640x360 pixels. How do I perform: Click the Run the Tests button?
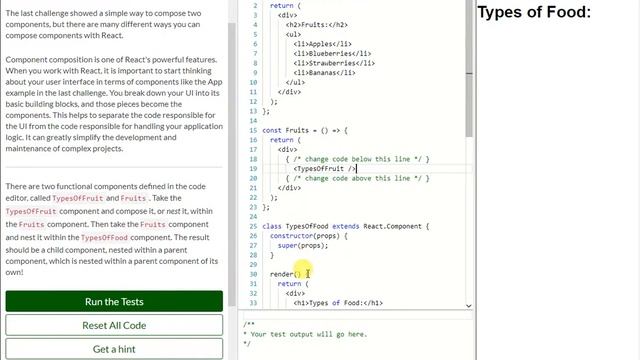(114, 301)
